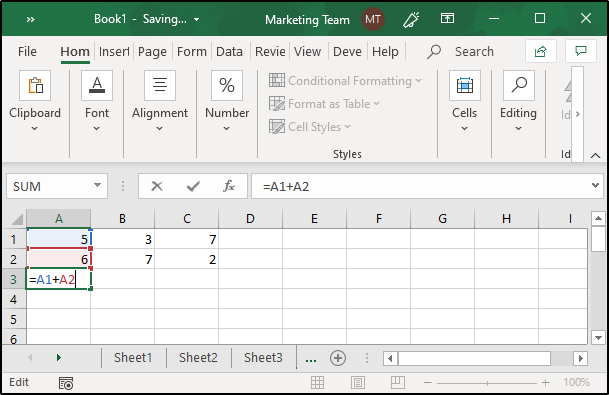The image size is (609, 395).
Task: Open the Format as Table dropdown
Action: tap(324, 104)
